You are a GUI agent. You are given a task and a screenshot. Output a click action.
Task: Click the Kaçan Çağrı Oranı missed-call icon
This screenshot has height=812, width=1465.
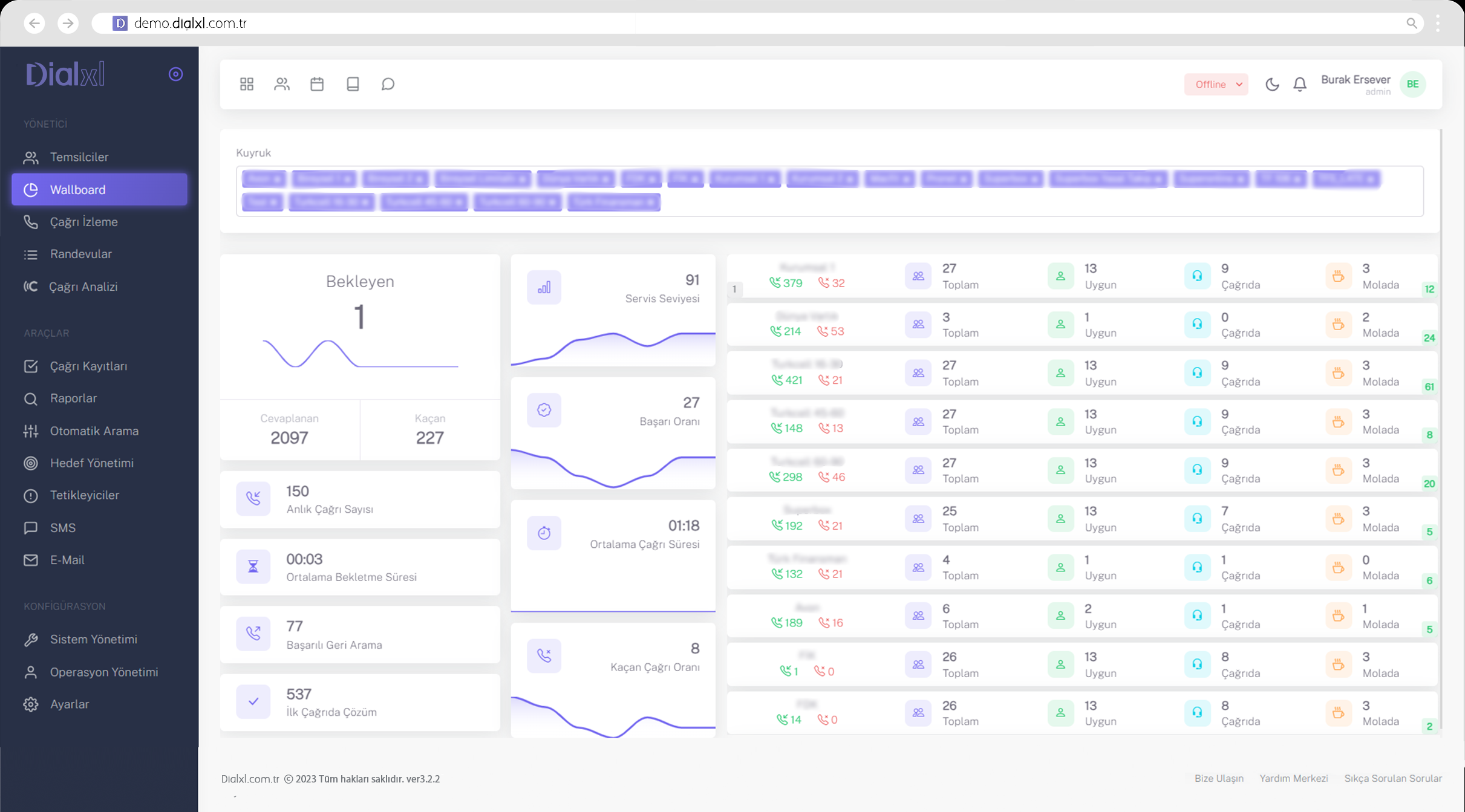click(x=544, y=655)
